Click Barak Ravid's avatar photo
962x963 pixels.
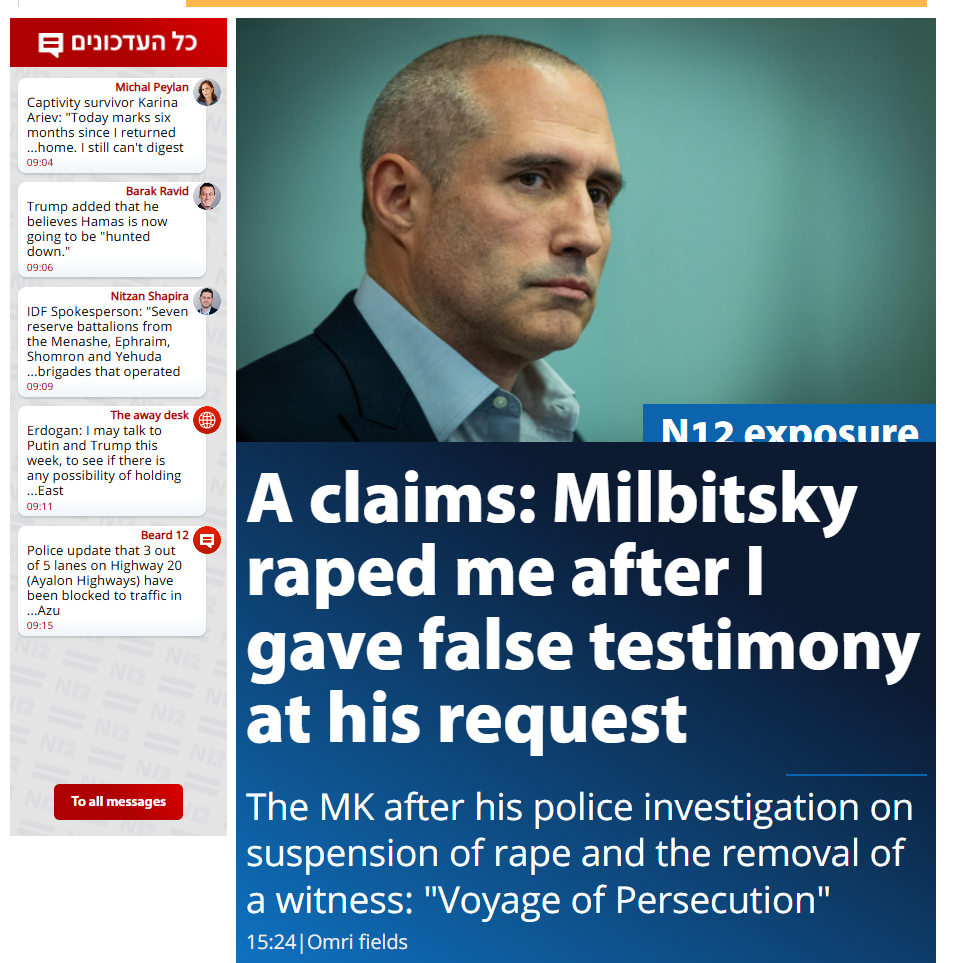click(207, 197)
